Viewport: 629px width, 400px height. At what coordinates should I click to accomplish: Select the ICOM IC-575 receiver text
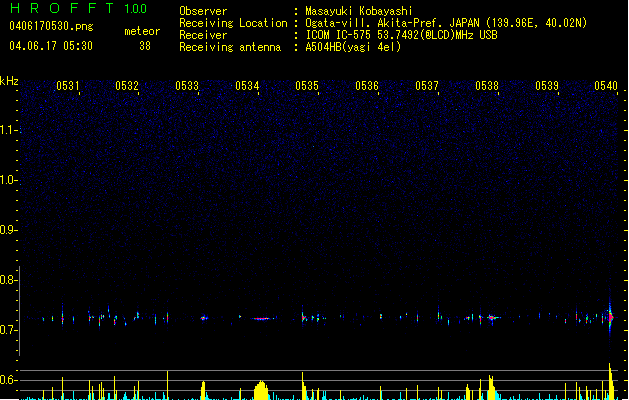pos(402,35)
